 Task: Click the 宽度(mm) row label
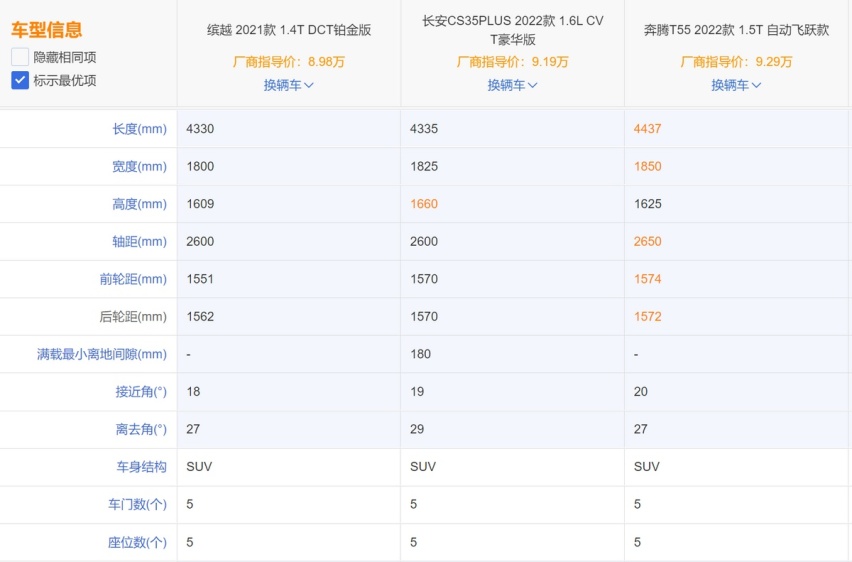tap(139, 166)
